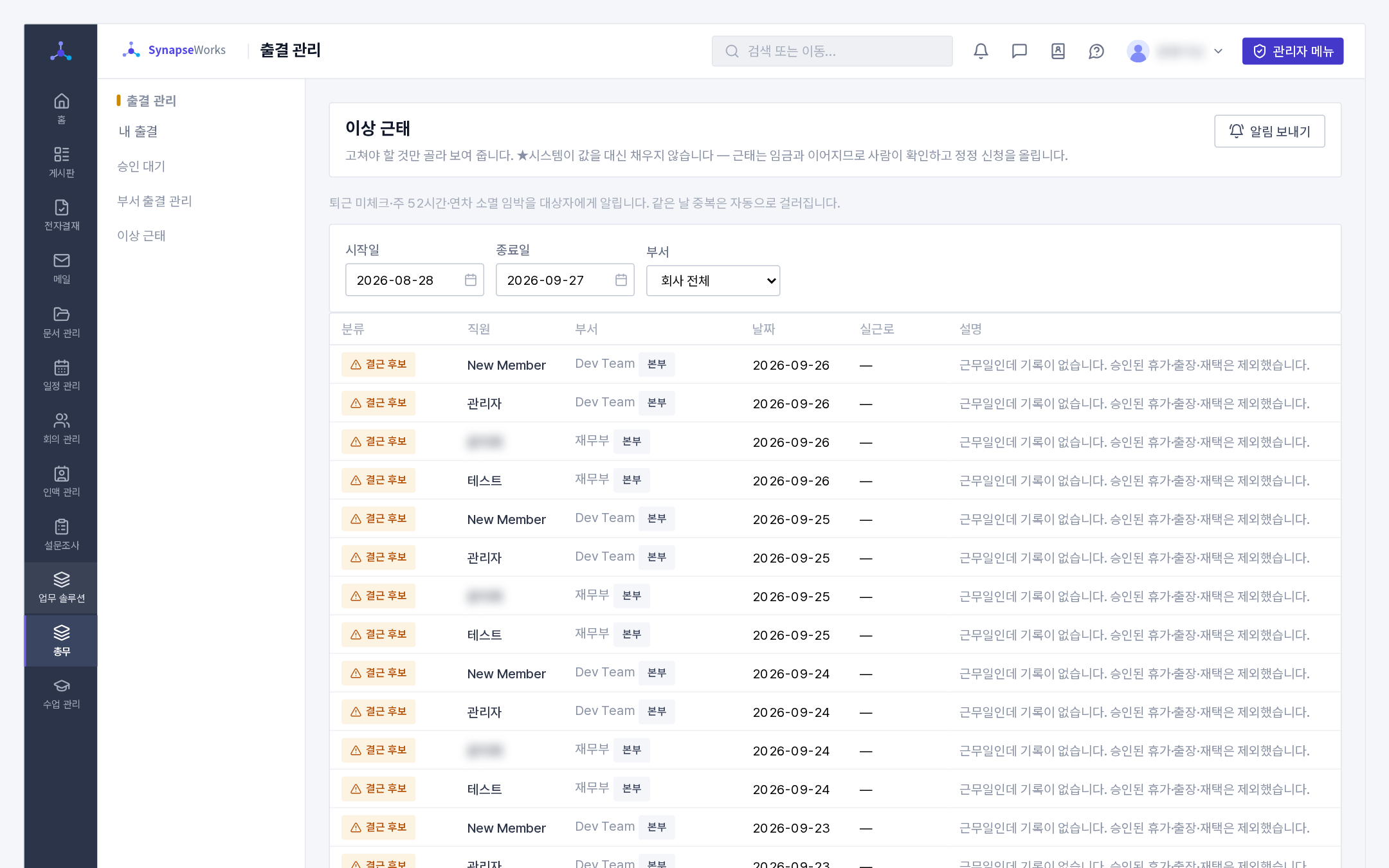Viewport: 1389px width, 868px height.
Task: Select 승인 대기 in the side menu
Action: point(141,166)
